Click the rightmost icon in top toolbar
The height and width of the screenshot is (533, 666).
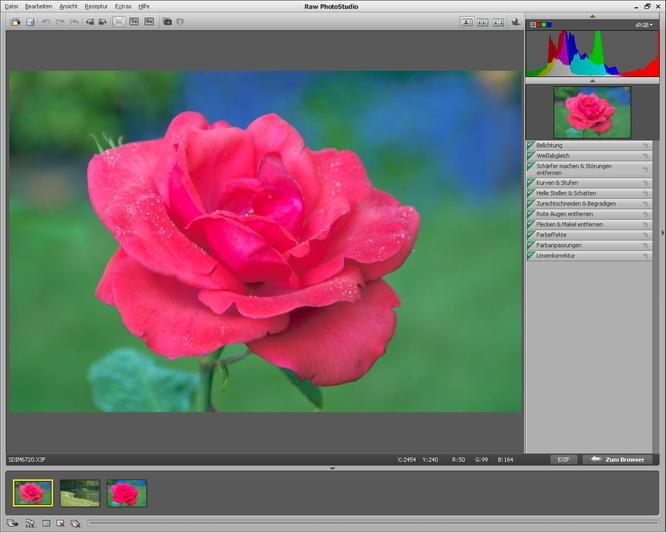pyautogui.click(x=515, y=21)
